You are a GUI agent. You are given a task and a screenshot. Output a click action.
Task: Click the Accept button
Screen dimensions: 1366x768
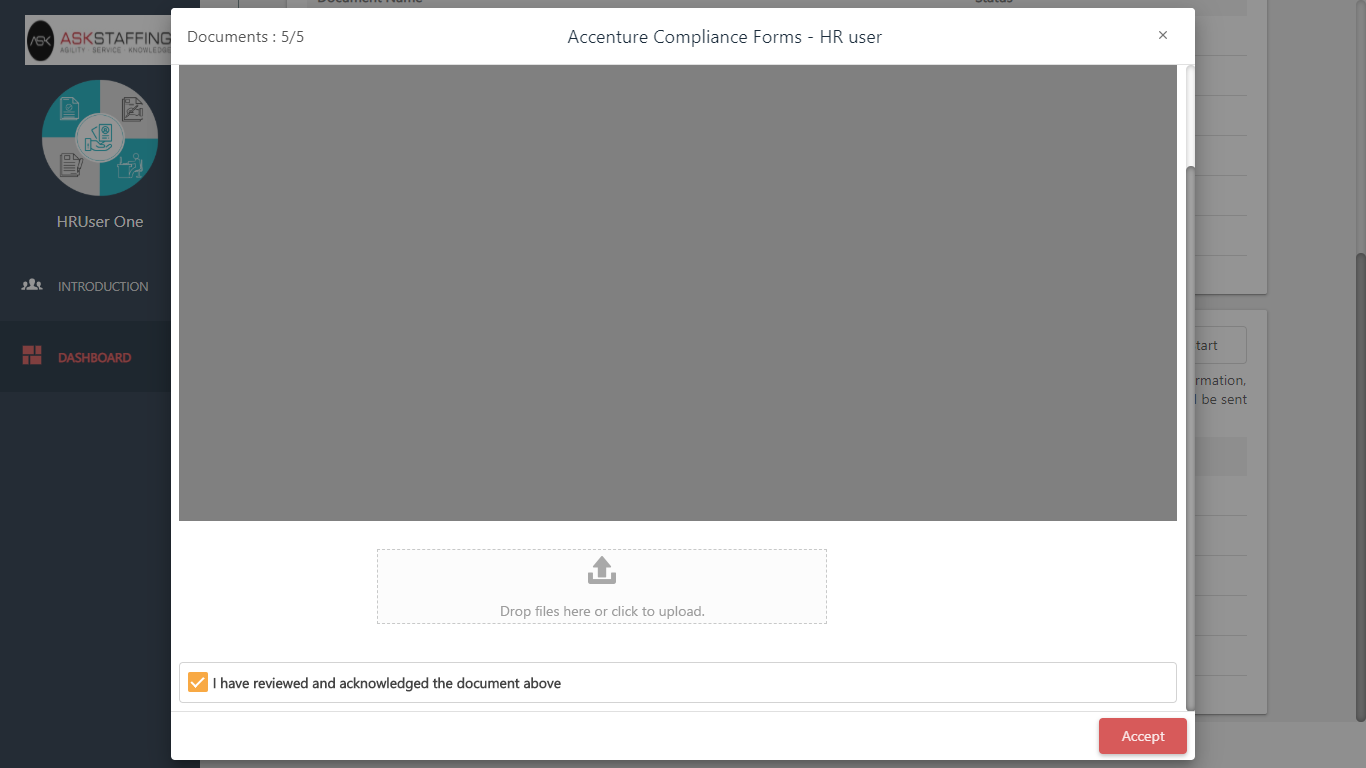tap(1142, 736)
